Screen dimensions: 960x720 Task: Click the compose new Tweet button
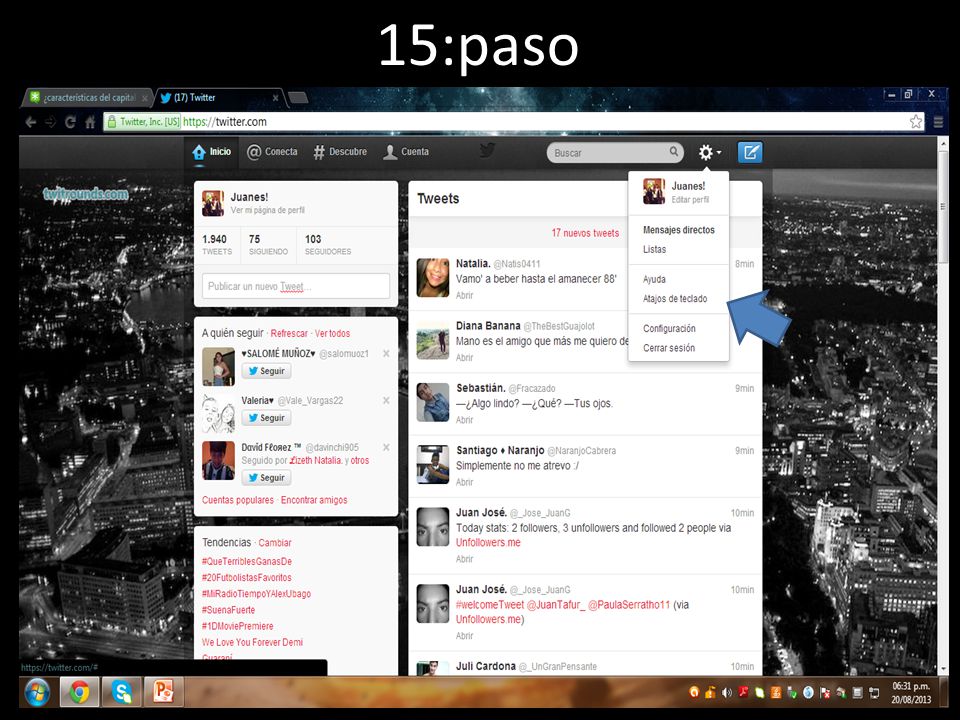point(749,152)
